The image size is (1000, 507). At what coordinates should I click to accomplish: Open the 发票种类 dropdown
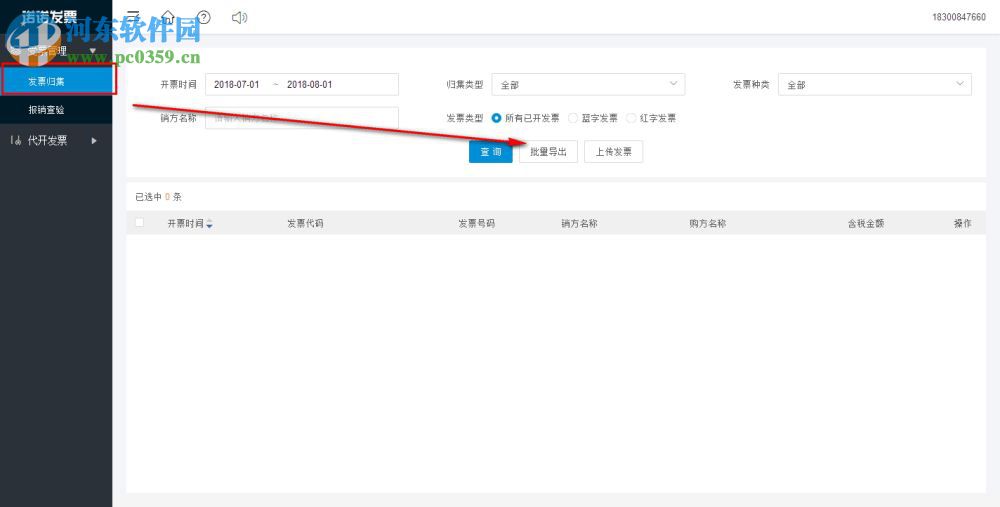coord(874,84)
